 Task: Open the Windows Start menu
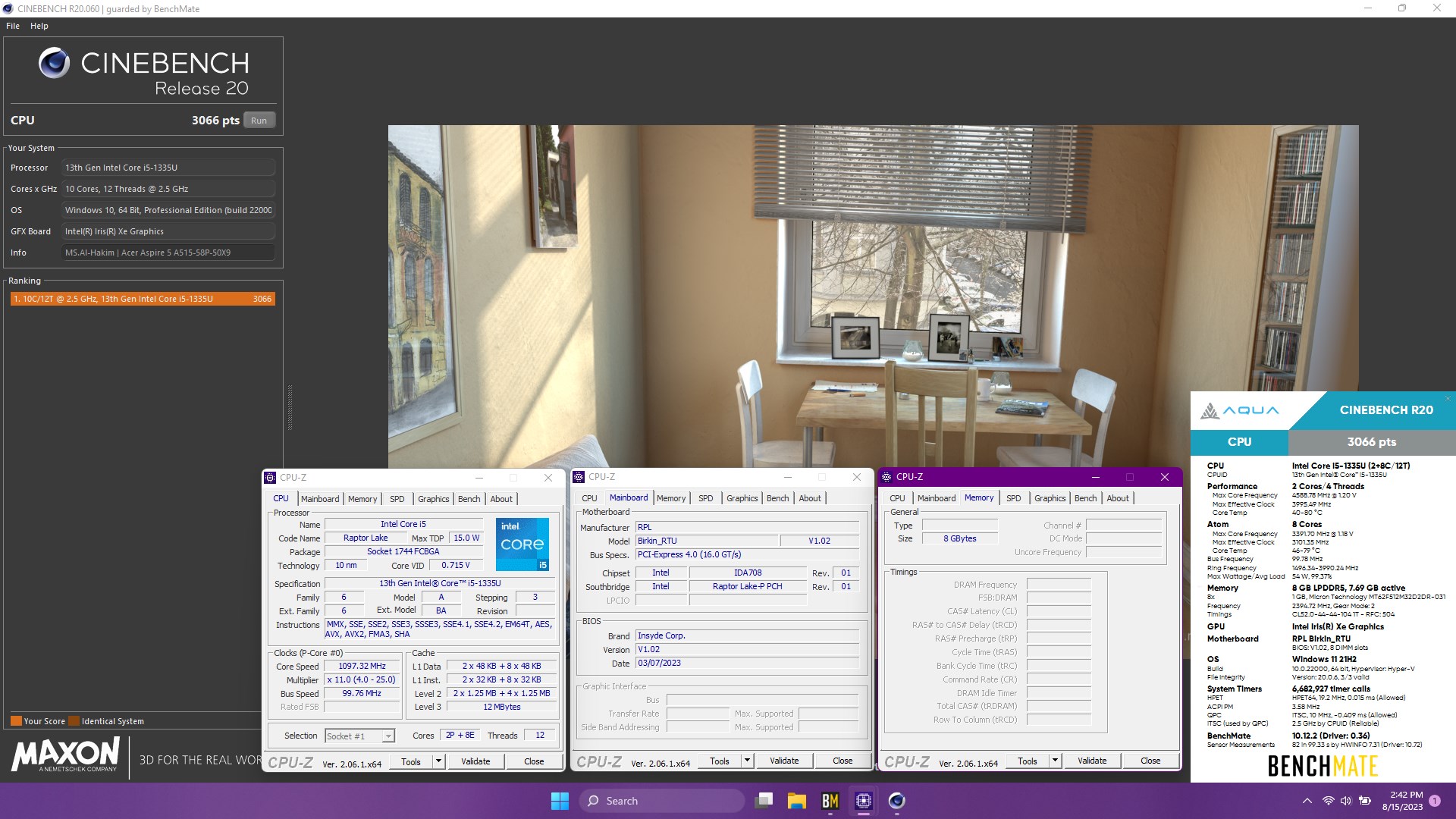tap(560, 801)
